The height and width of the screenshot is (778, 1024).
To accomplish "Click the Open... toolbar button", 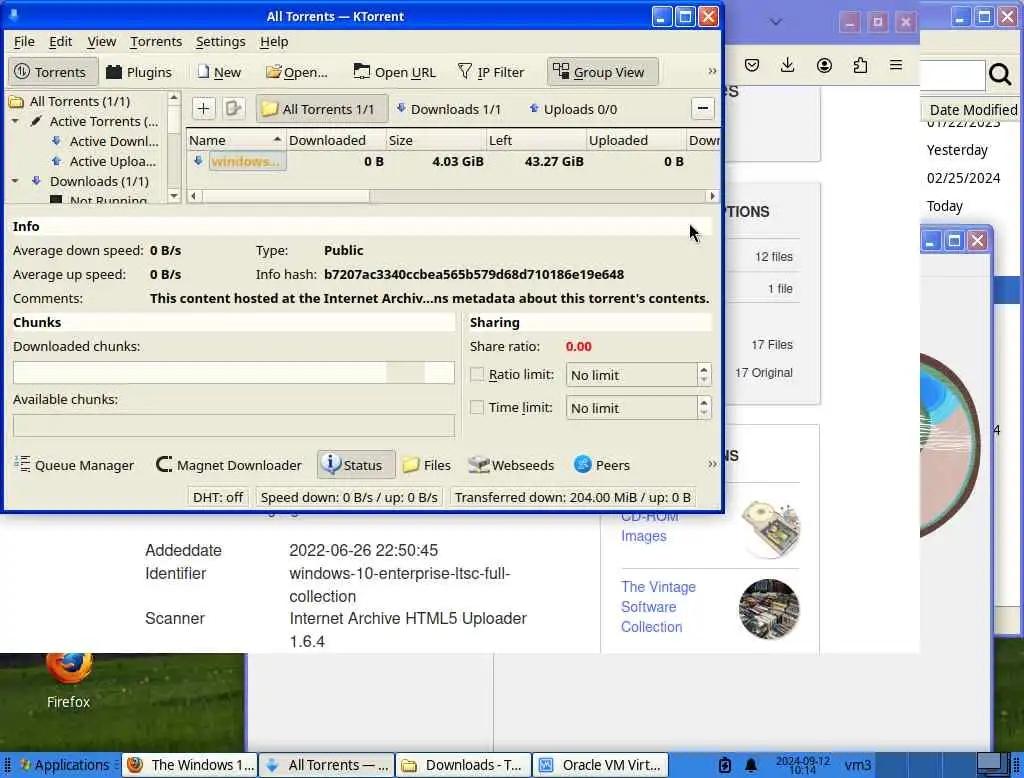I will 296,72.
